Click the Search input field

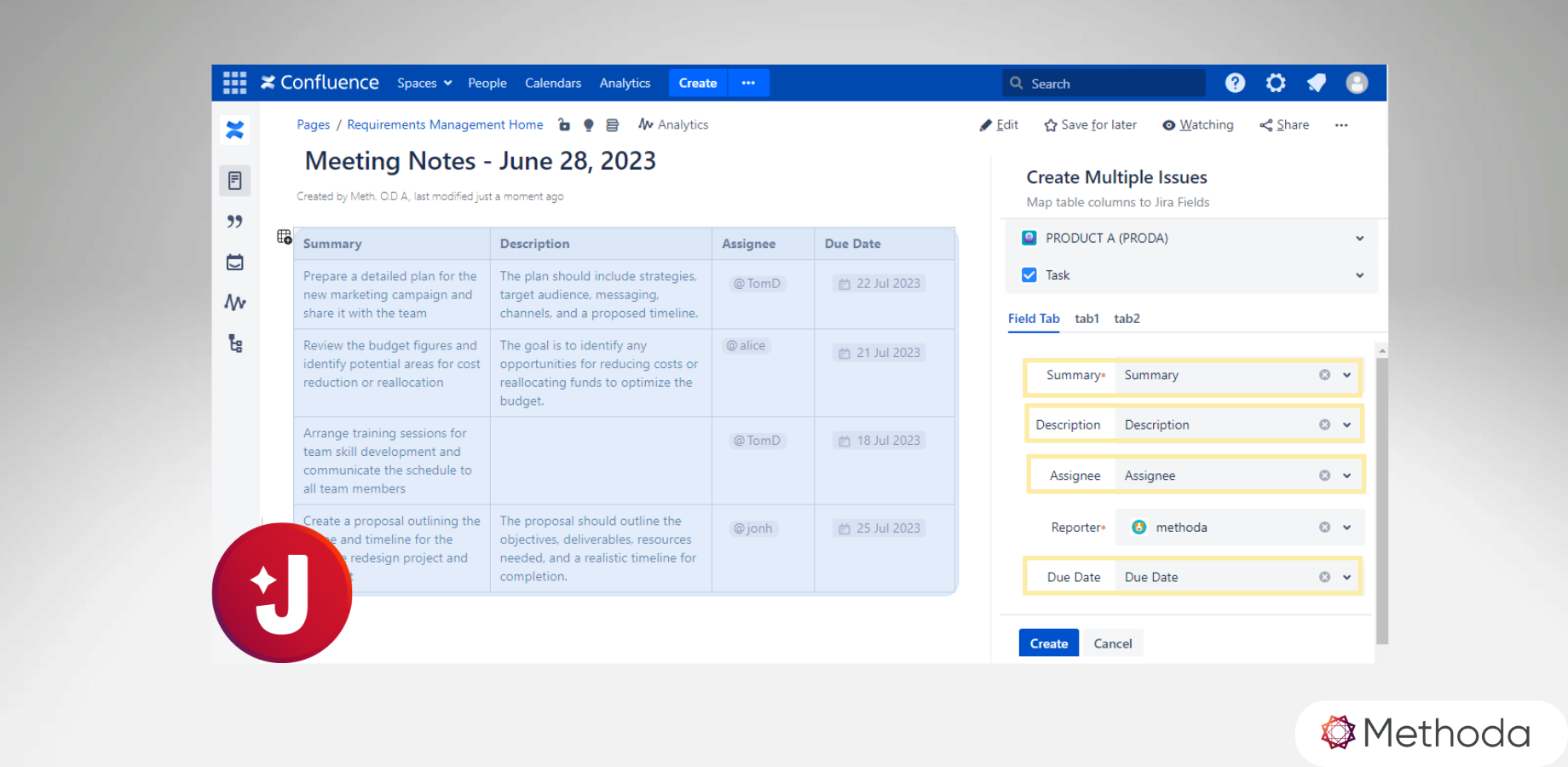click(x=1104, y=84)
